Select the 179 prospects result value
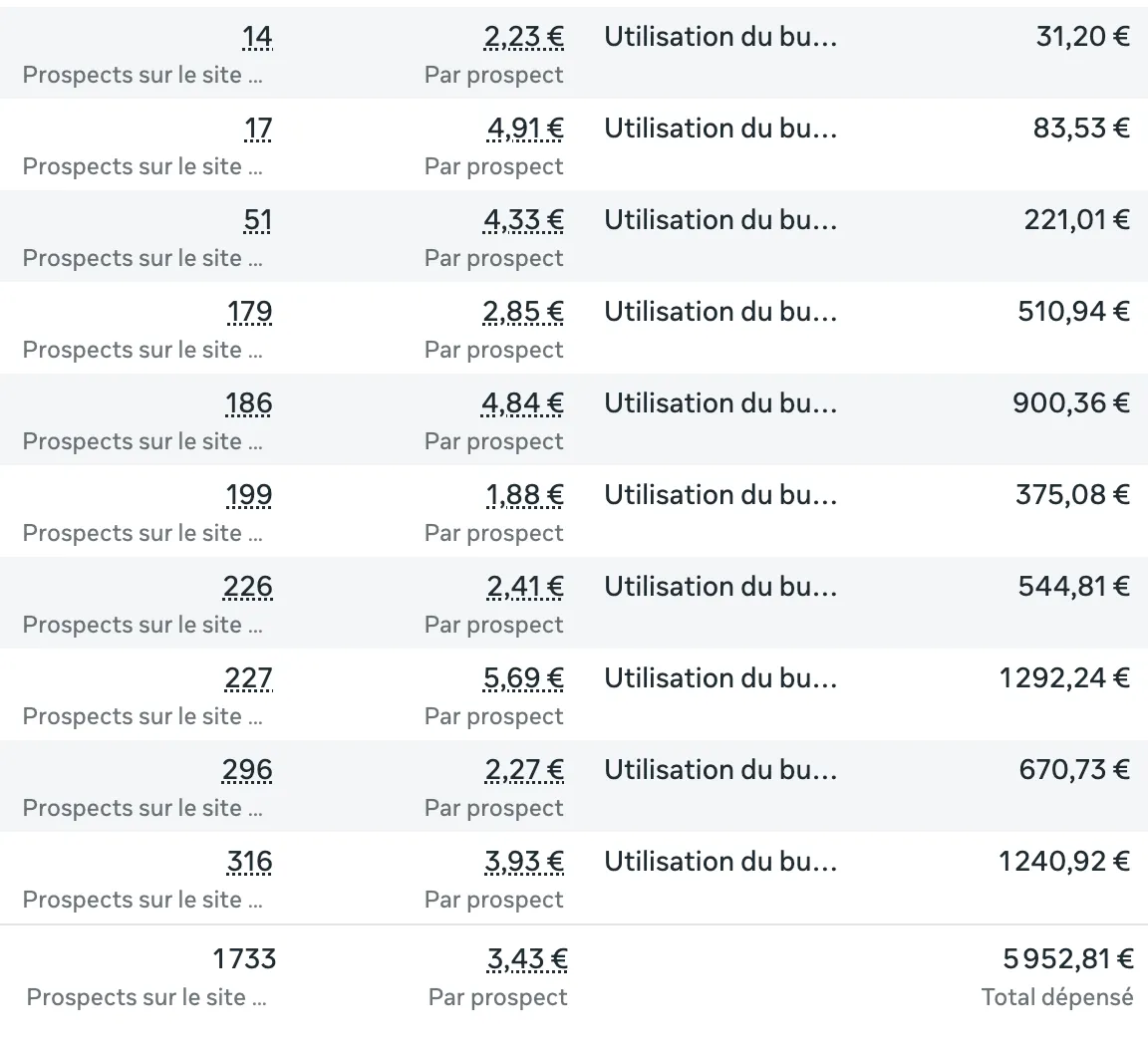This screenshot has width=1148, height=1048. 249,313
